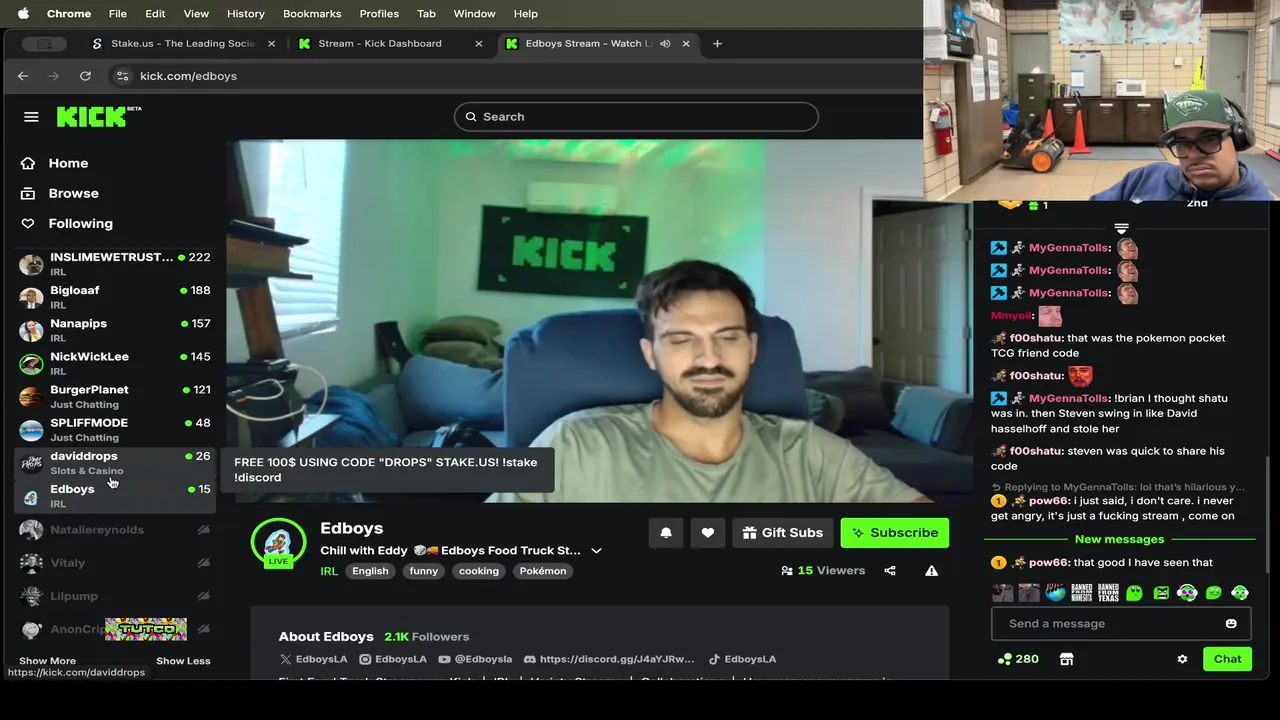Open the Profiles menu
The height and width of the screenshot is (720, 1280).
click(x=379, y=14)
